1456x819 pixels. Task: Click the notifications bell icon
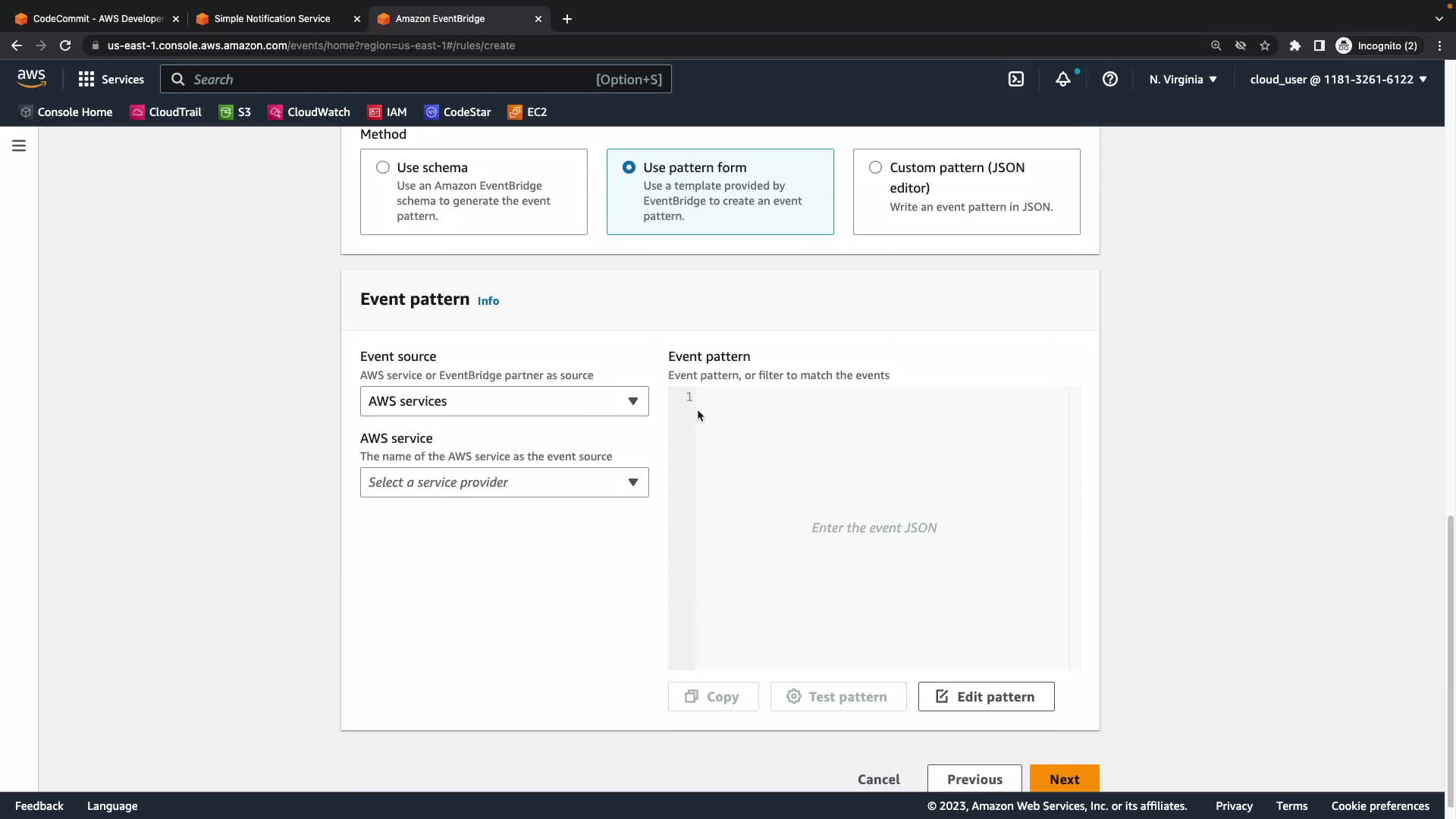pos(1063,79)
